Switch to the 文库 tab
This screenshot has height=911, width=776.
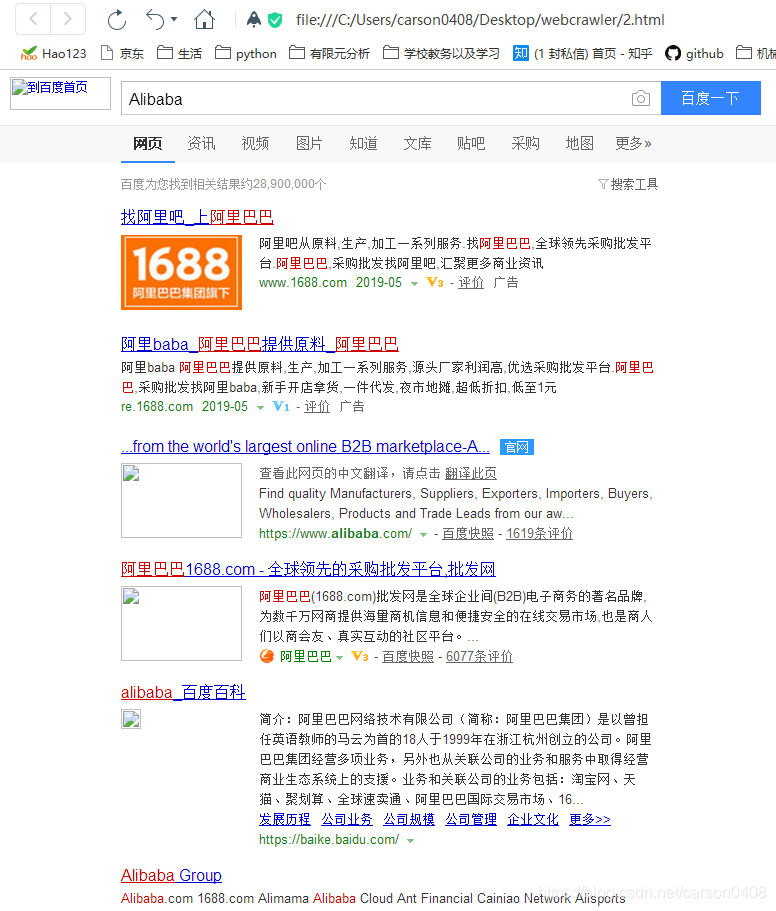pos(418,144)
